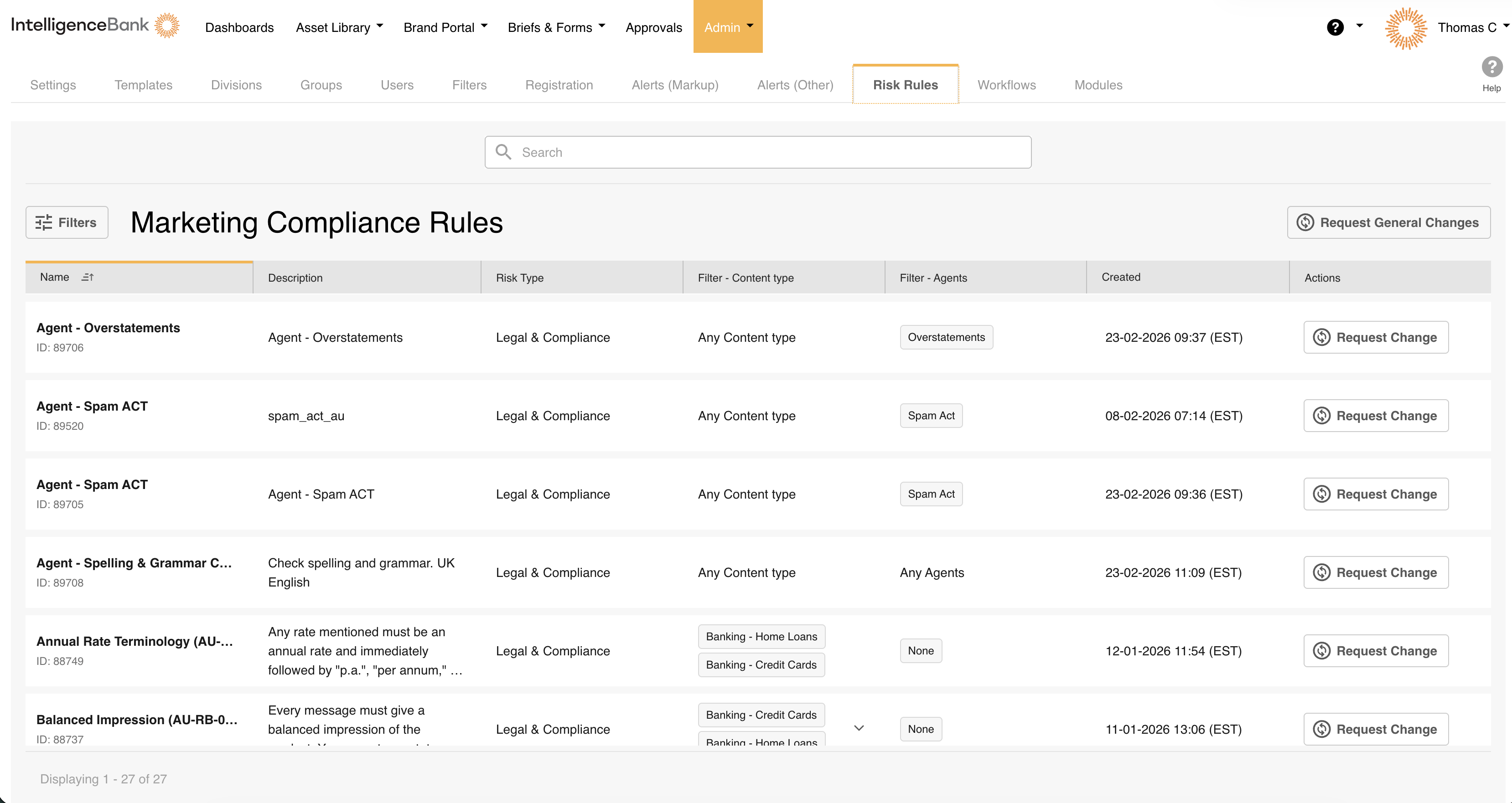The image size is (1512, 803).
Task: Open the Admin dropdown menu
Action: (727, 27)
